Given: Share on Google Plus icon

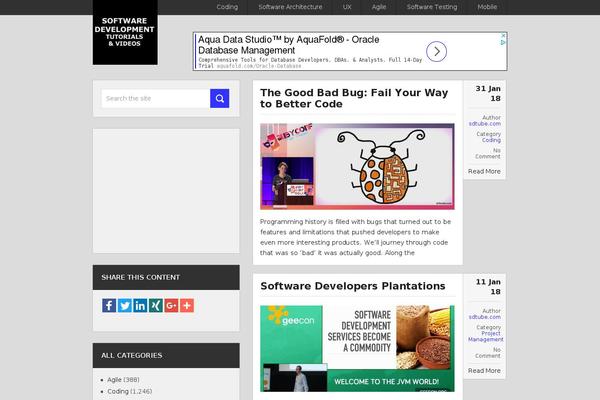Looking at the screenshot, I should coord(171,305).
